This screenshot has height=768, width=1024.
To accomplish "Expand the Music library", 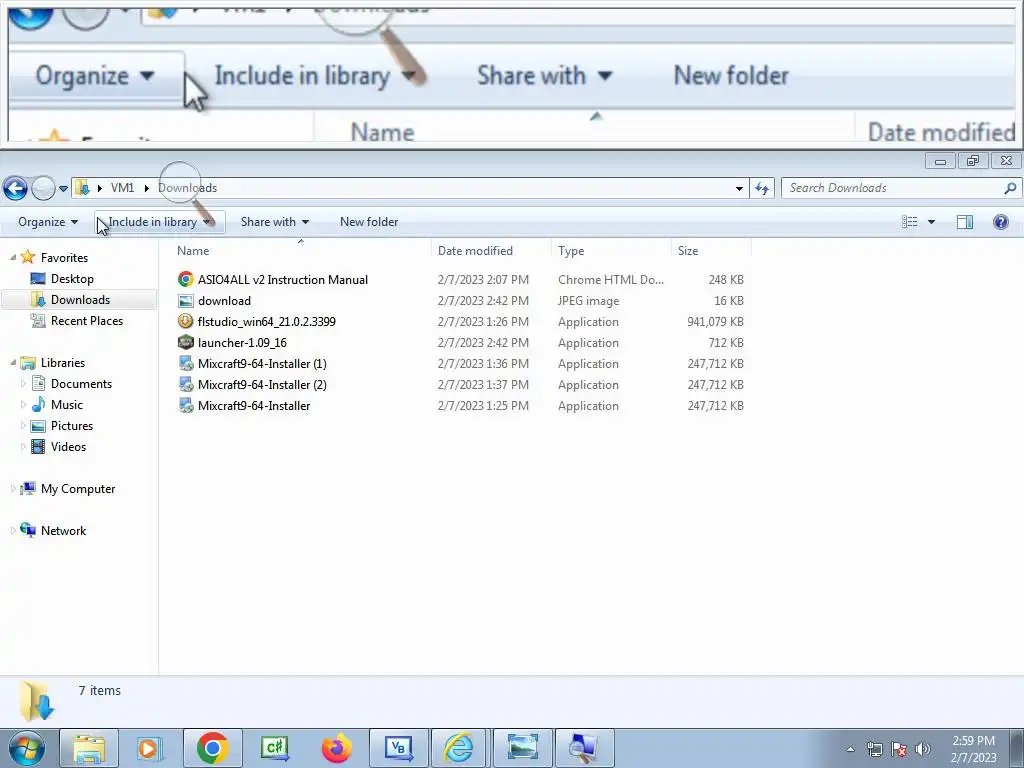I will [x=24, y=404].
